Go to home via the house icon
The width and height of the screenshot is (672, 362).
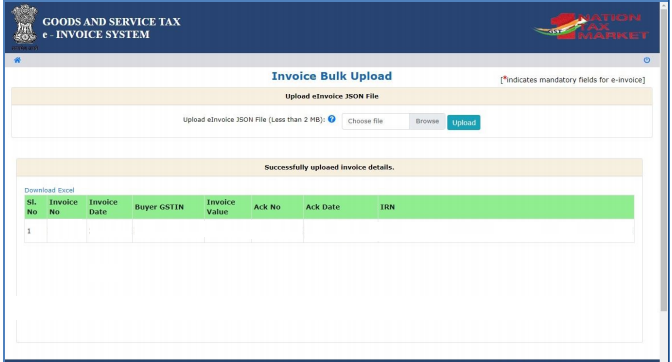click(x=17, y=60)
